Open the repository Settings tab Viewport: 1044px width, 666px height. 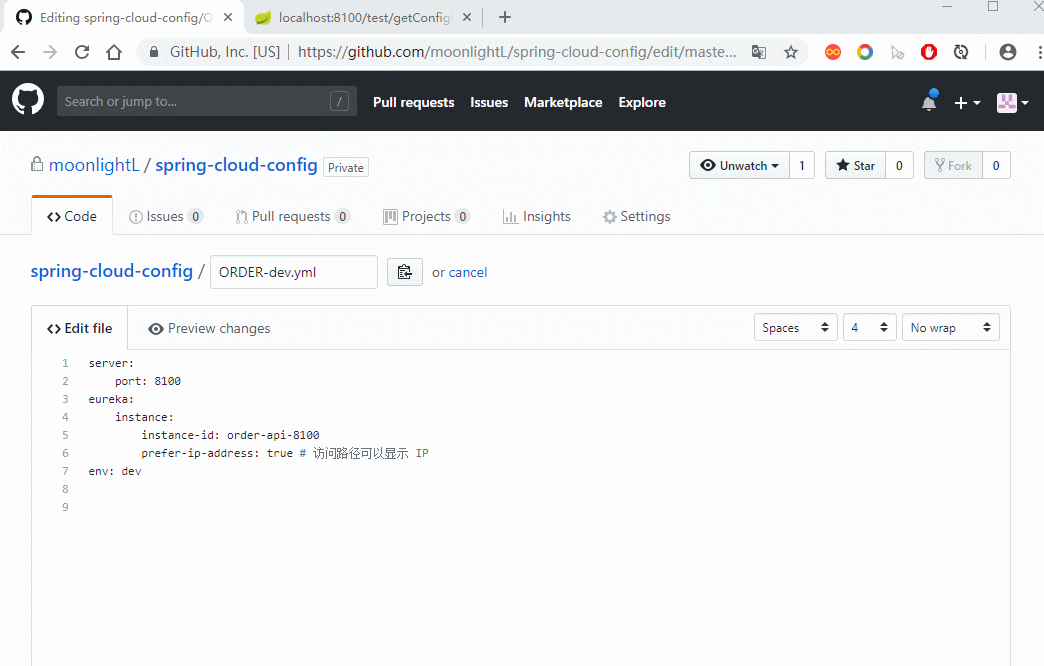637,216
